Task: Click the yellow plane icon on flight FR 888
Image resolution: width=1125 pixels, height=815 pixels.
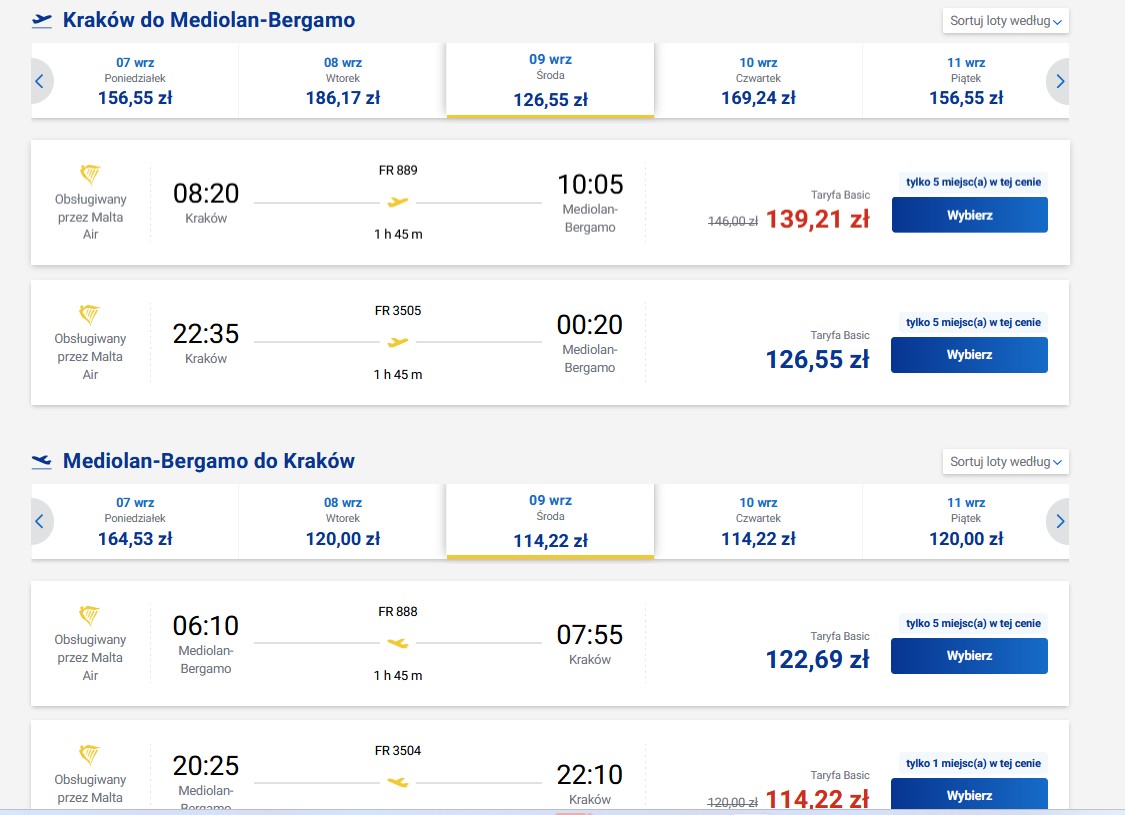Action: click(x=397, y=643)
